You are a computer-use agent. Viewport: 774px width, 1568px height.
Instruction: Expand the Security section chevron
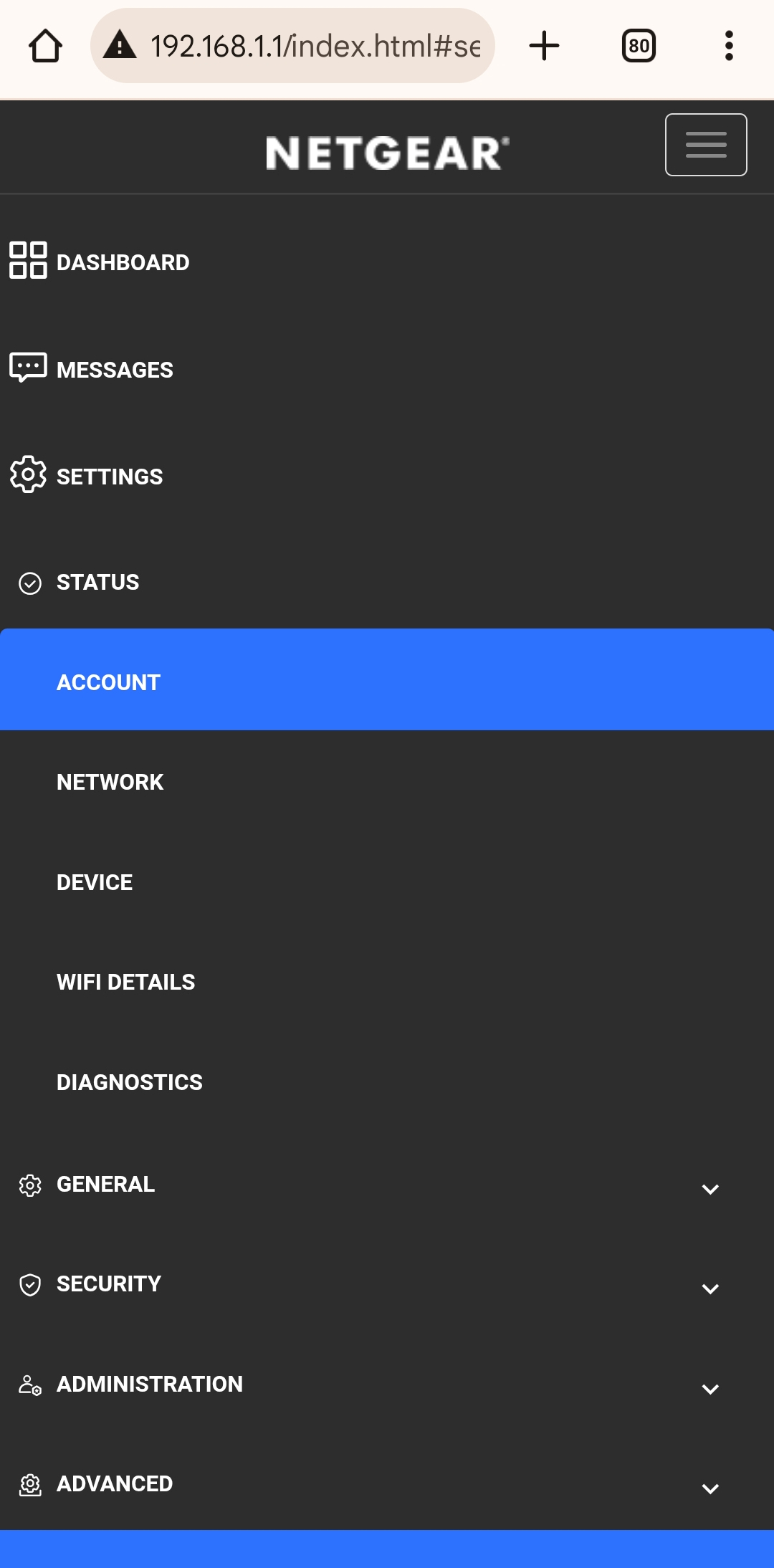tap(710, 1289)
